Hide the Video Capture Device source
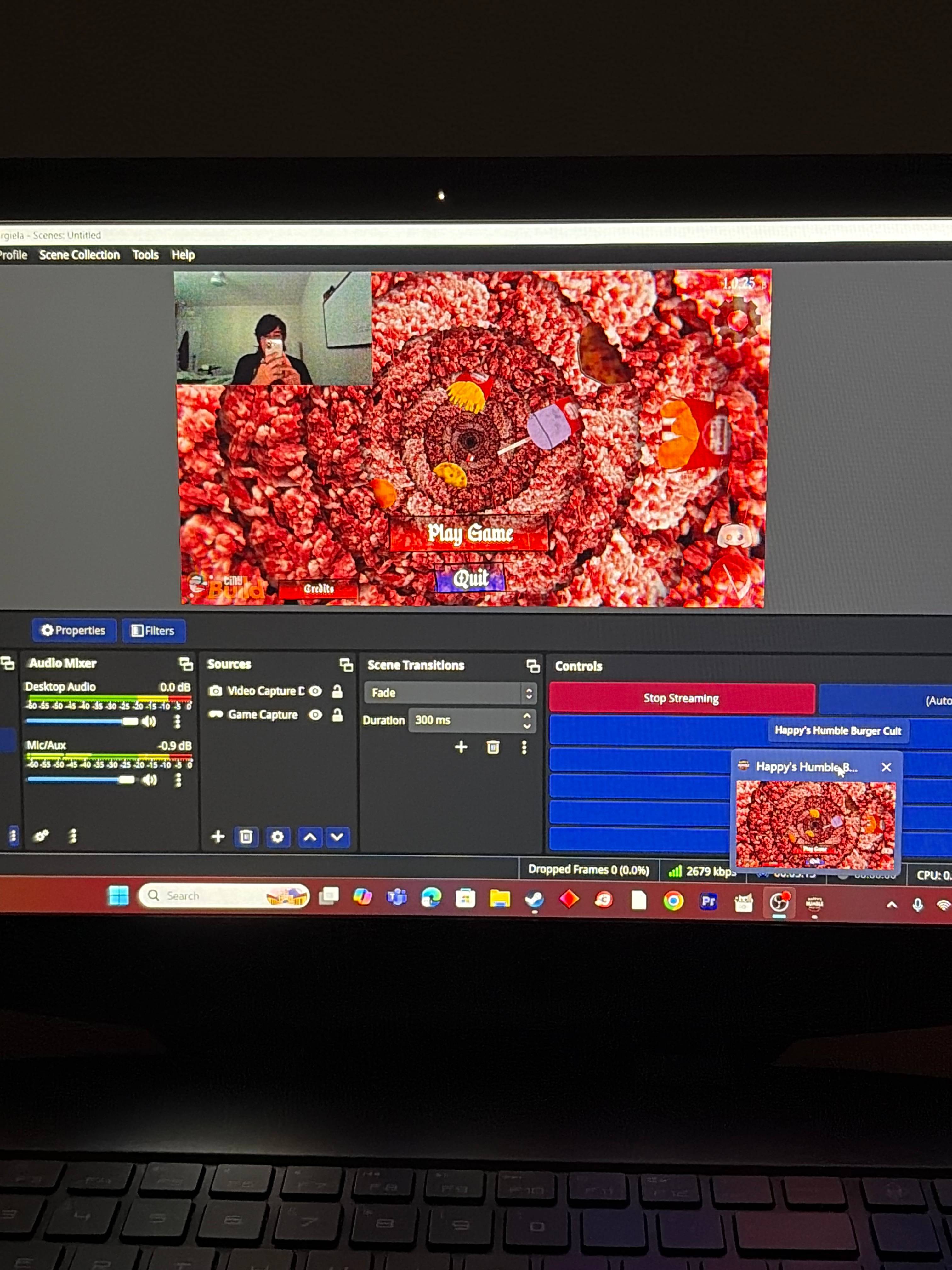Image resolution: width=952 pixels, height=1270 pixels. pos(315,691)
